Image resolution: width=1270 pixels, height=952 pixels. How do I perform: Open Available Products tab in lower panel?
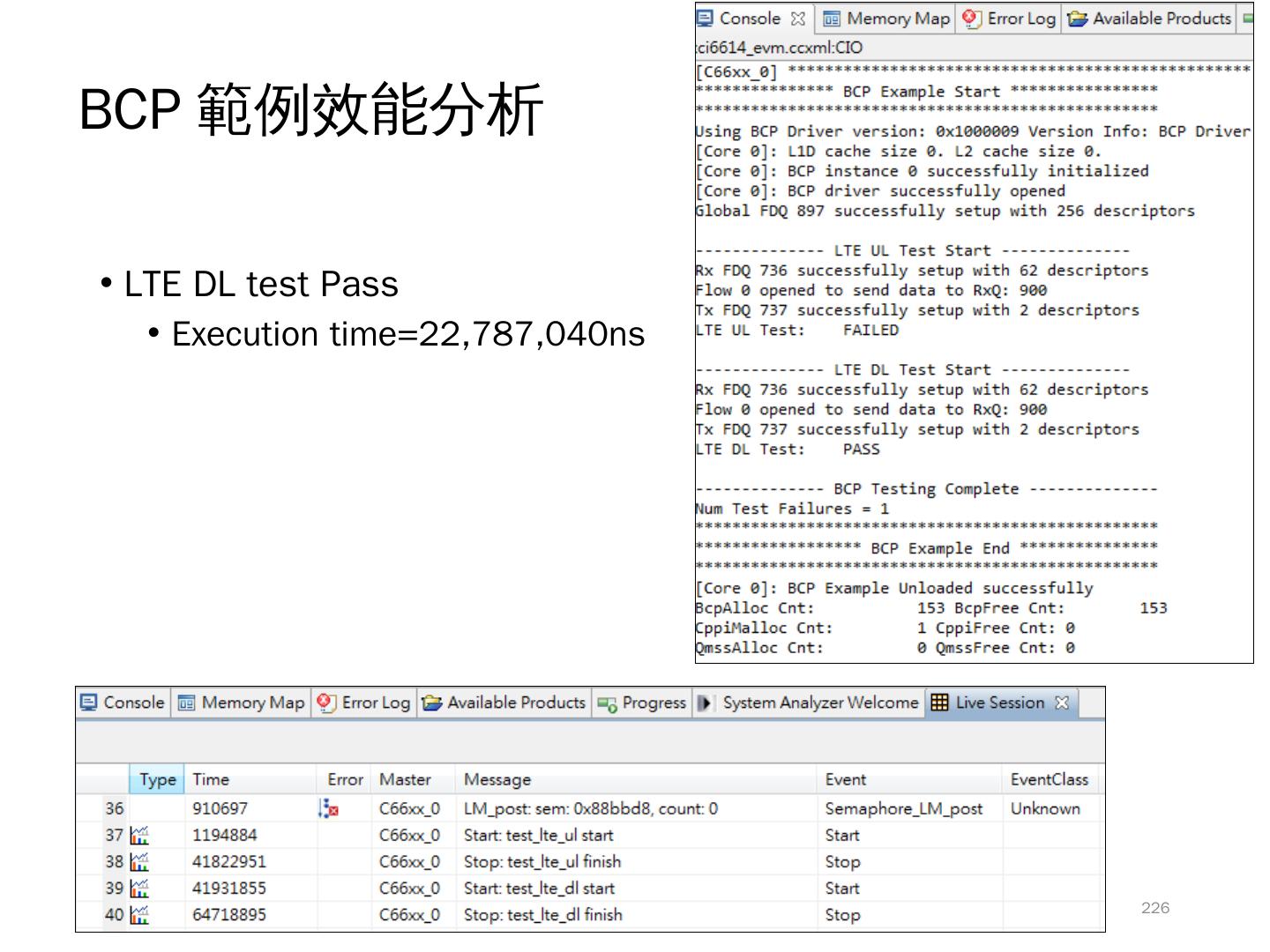(504, 703)
